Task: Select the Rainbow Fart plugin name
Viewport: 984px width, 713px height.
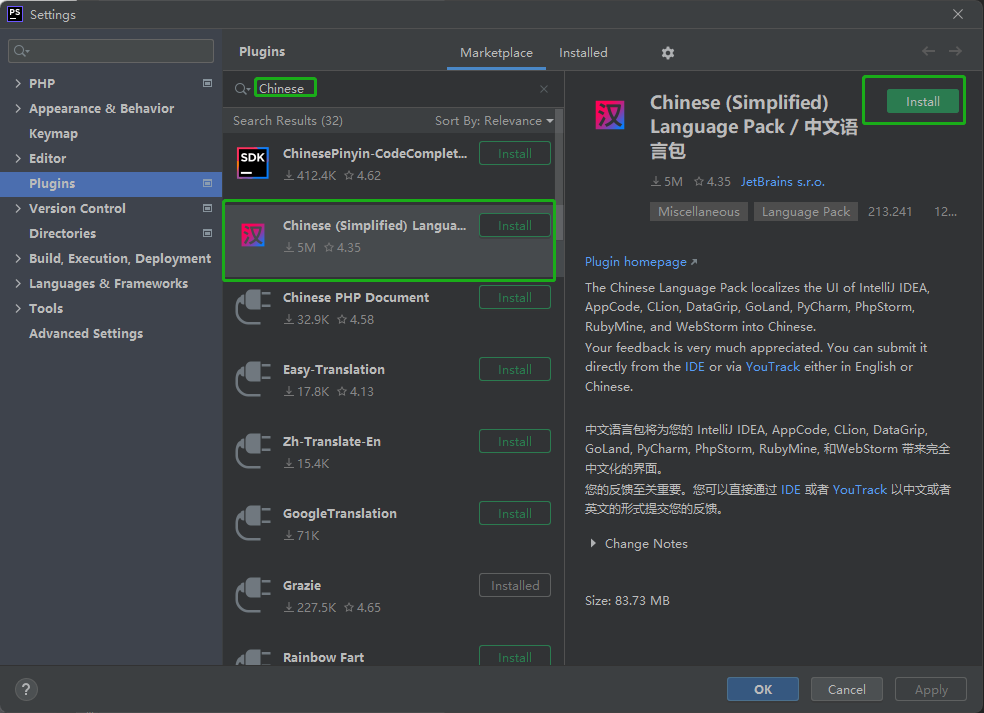Action: [323, 657]
